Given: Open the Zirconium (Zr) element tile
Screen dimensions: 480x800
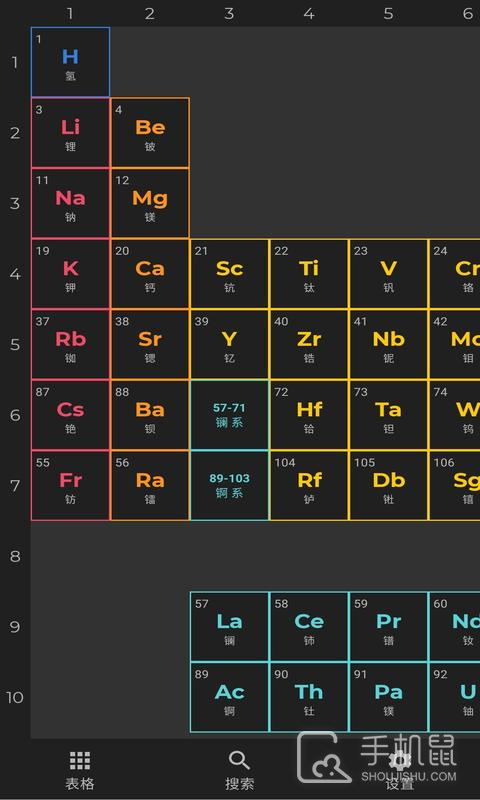Looking at the screenshot, I should (x=309, y=344).
